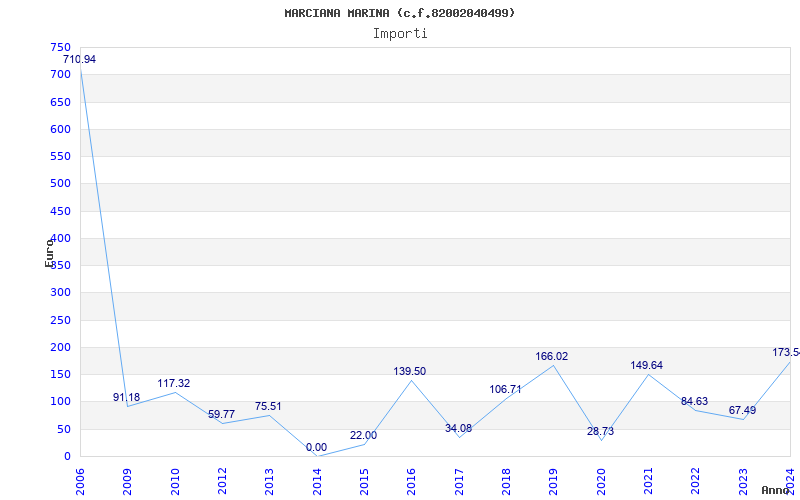Click the 650 y-axis tick label

(61, 102)
